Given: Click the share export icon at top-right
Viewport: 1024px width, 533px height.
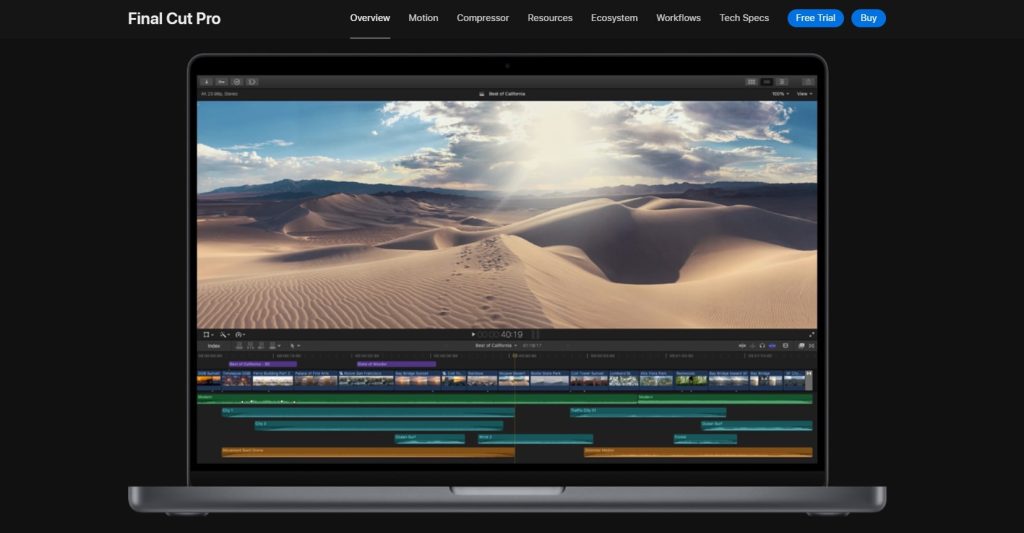Looking at the screenshot, I should tap(808, 81).
